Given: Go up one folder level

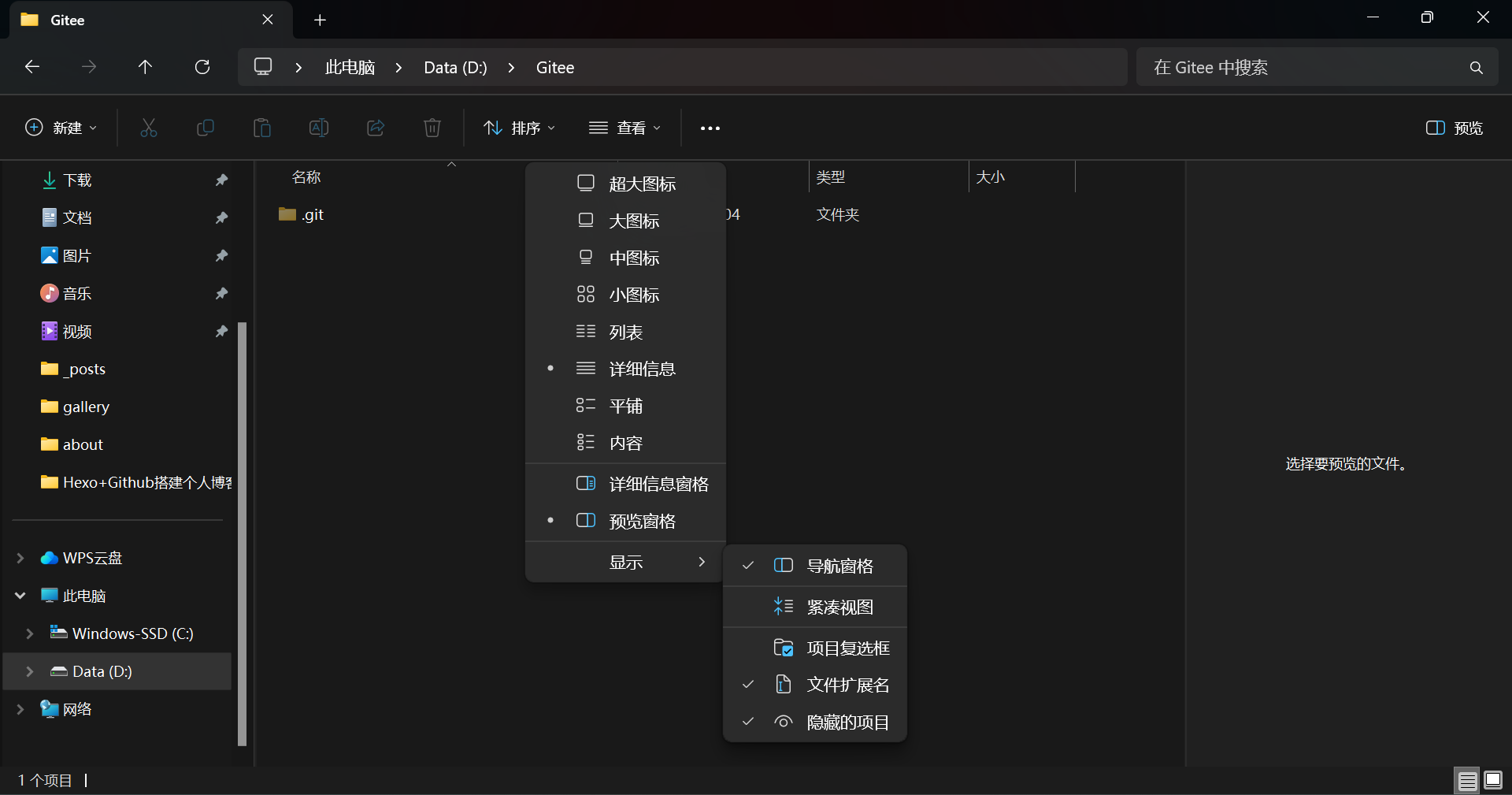Looking at the screenshot, I should [145, 67].
